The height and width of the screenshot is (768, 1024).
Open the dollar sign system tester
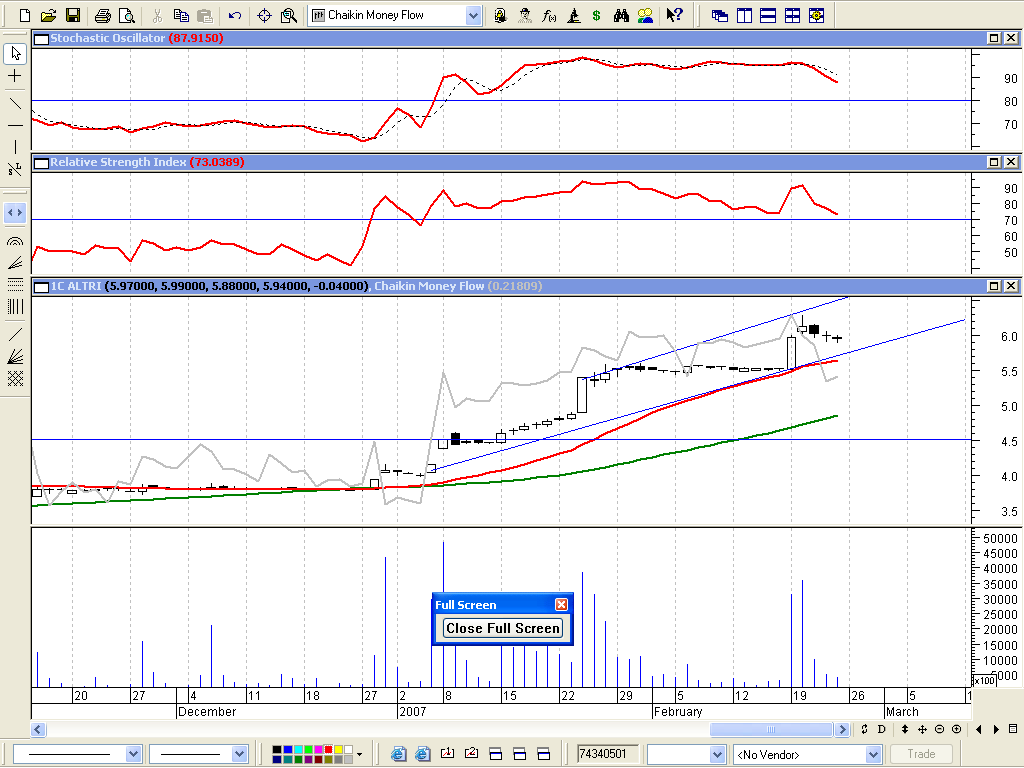[x=597, y=15]
